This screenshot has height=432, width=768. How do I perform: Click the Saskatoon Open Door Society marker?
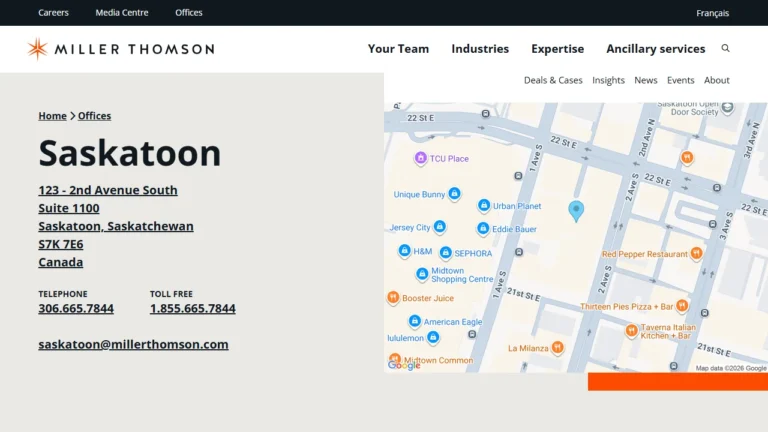tap(727, 107)
